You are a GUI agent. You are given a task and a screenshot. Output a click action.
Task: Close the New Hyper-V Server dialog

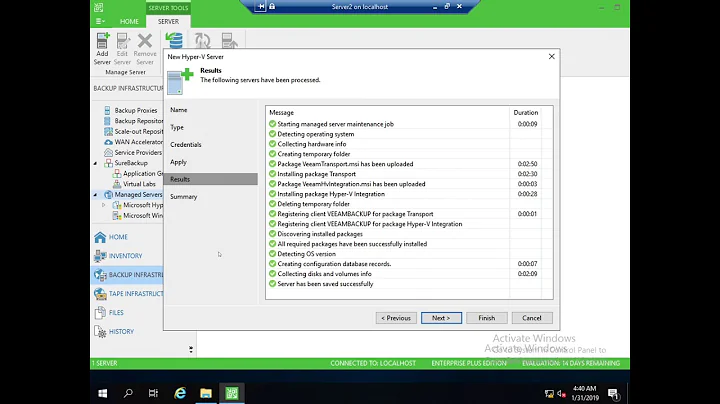tap(551, 56)
